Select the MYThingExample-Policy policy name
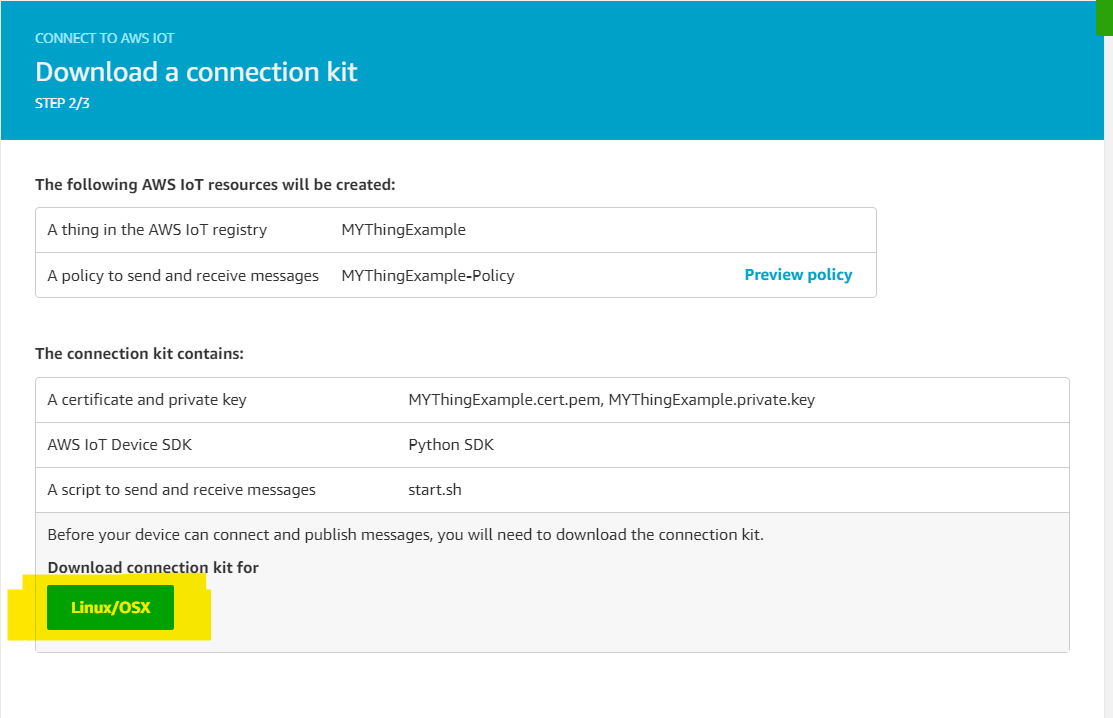The height and width of the screenshot is (718, 1113). tap(427, 276)
